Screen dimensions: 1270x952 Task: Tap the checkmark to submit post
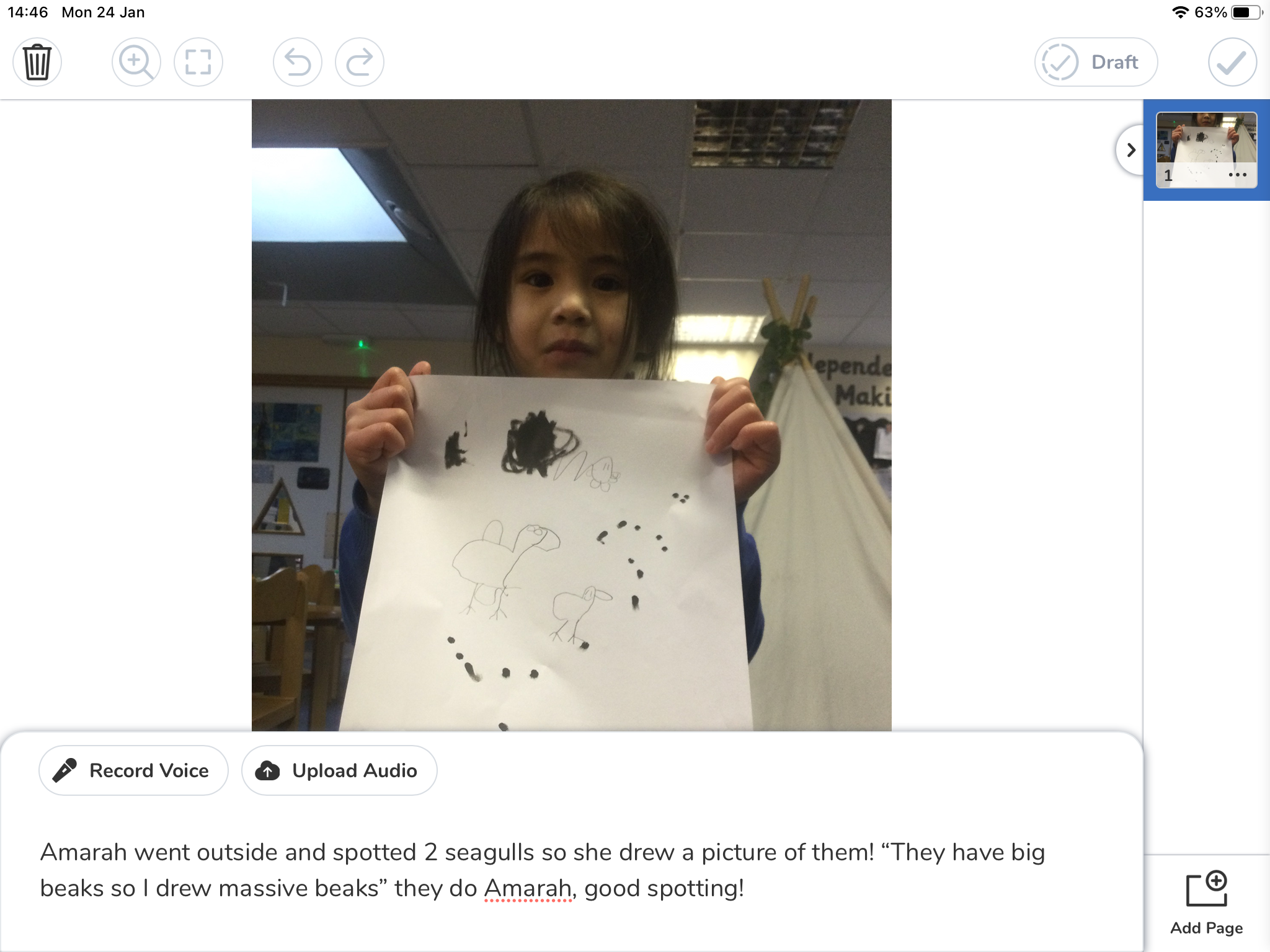coord(1232,62)
